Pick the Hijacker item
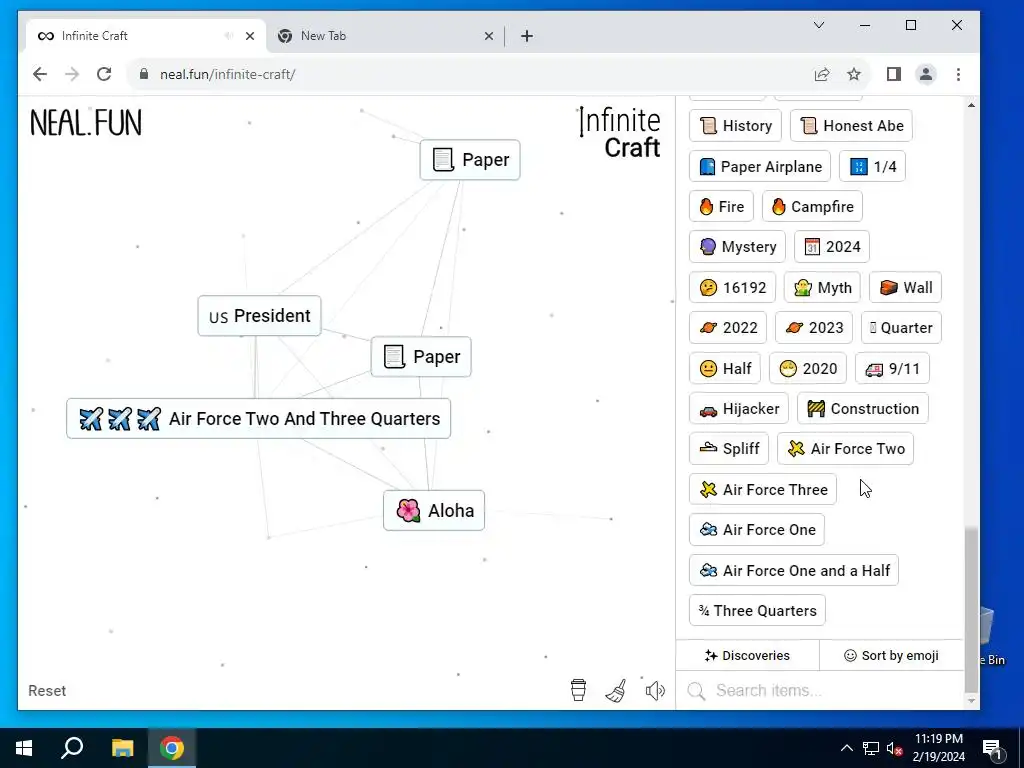1024x768 pixels. coord(739,409)
